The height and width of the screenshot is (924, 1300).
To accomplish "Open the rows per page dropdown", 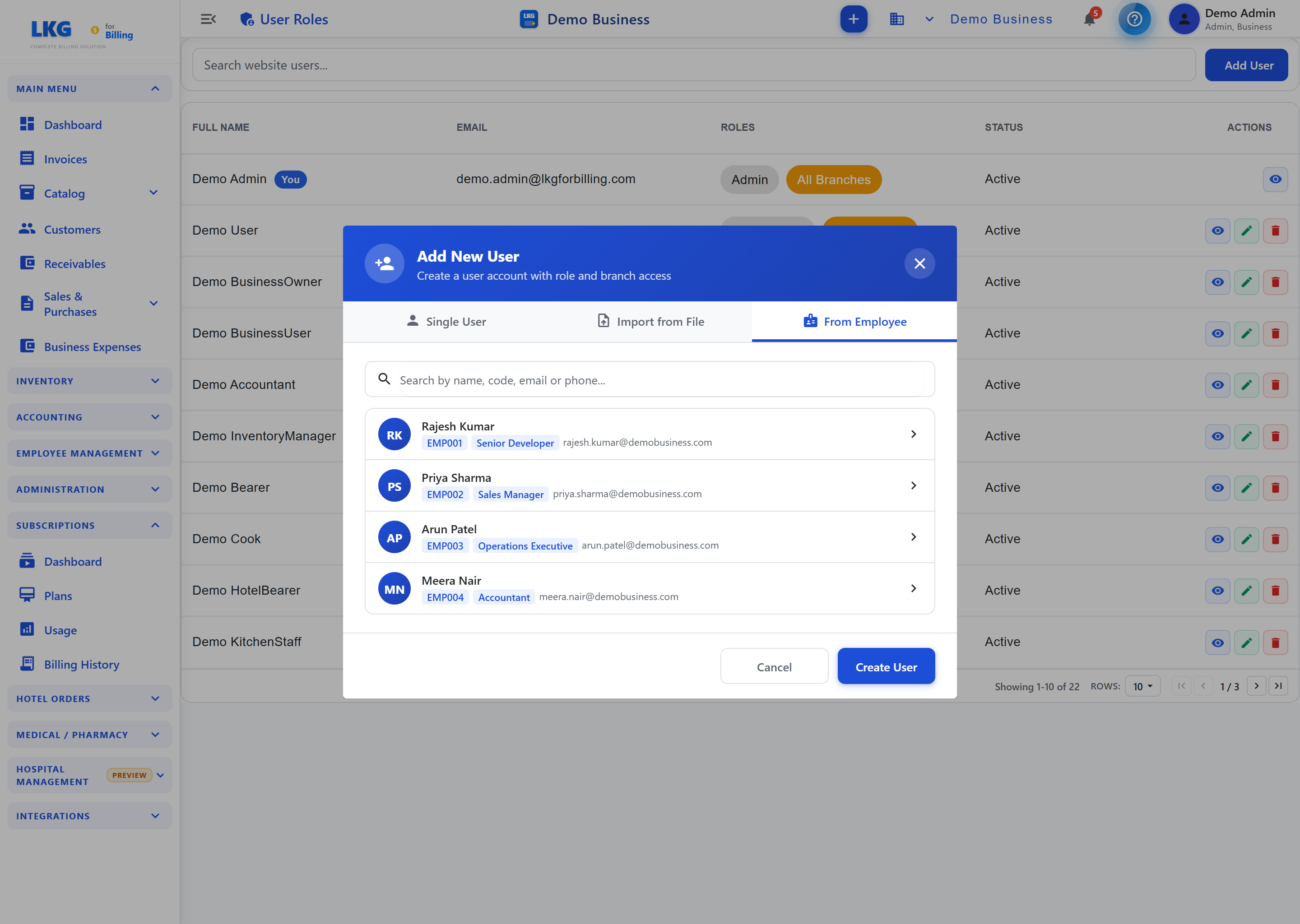I will click(x=1142, y=686).
